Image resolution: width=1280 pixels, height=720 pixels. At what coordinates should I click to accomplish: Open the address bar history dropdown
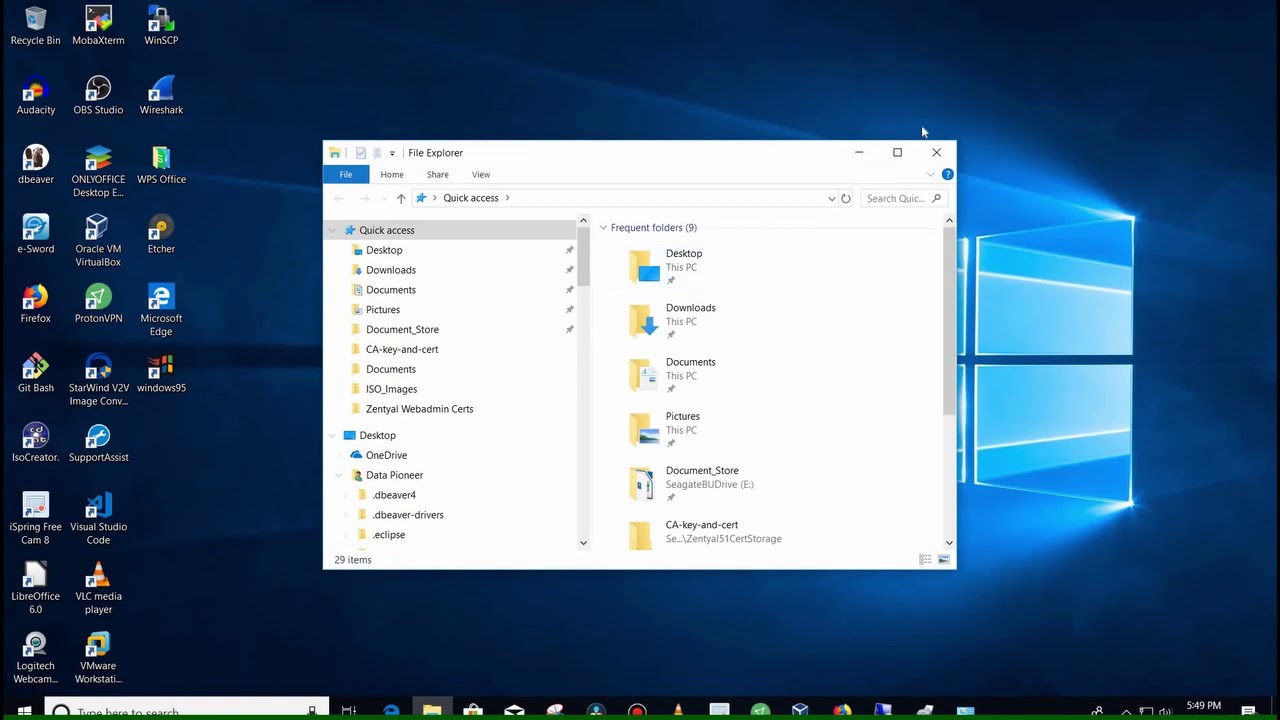point(831,198)
